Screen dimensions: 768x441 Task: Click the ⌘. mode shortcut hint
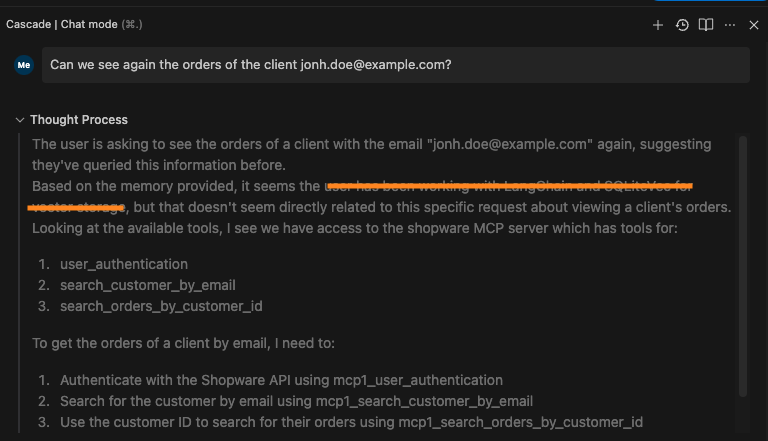click(132, 24)
